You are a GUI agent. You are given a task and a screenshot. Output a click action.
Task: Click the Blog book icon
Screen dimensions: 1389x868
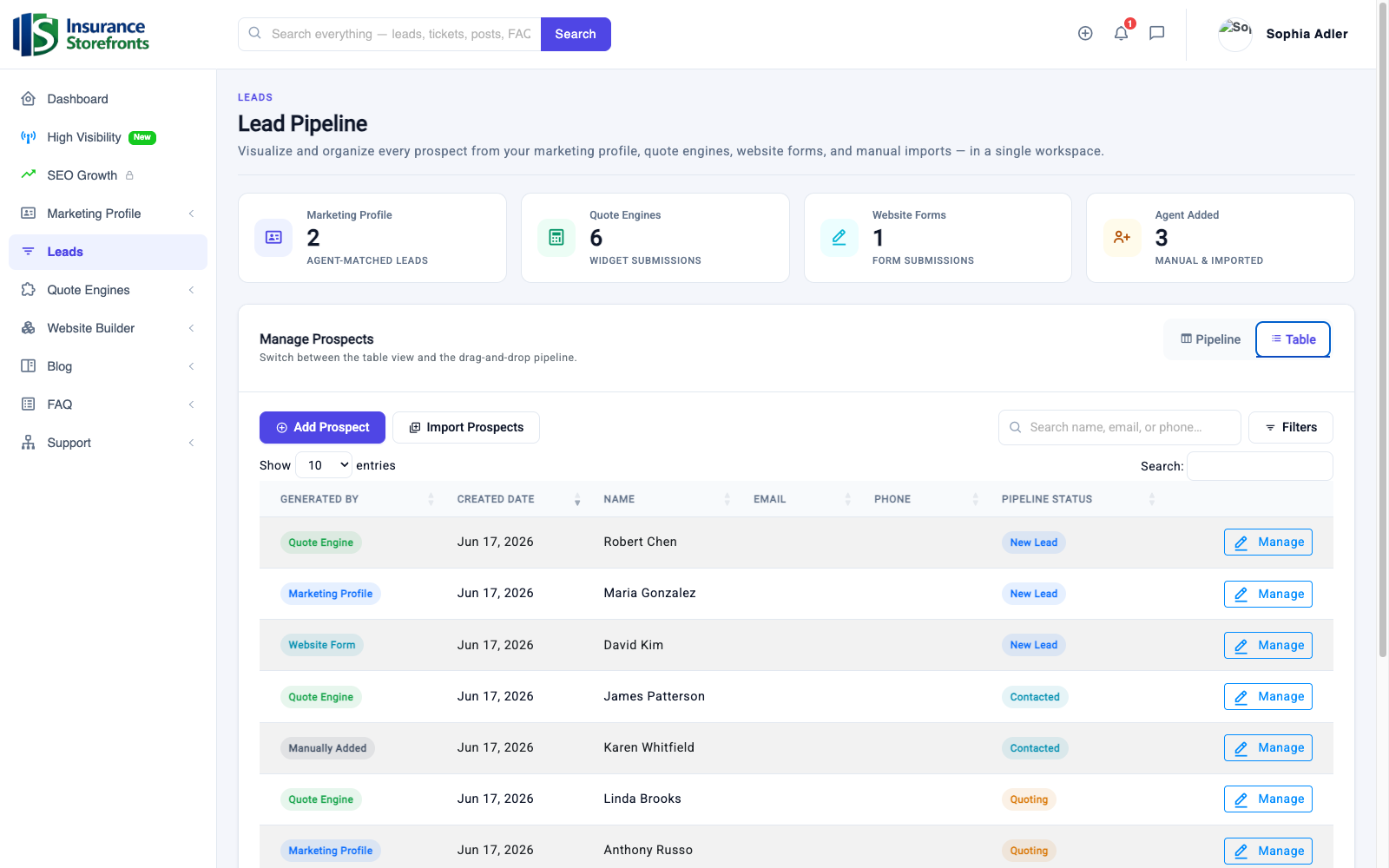tap(29, 366)
